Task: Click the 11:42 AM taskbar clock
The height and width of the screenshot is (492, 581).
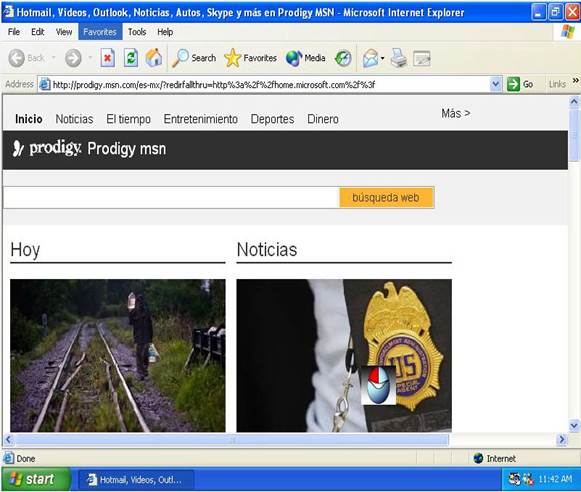Action: [x=555, y=479]
